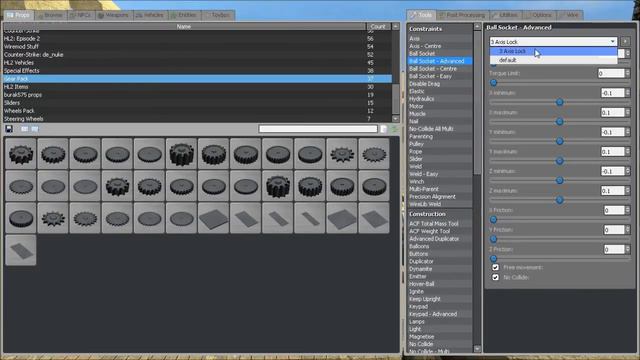The height and width of the screenshot is (360, 640).
Task: Click the prop list scrollbar down arrow
Action: coord(396,119)
